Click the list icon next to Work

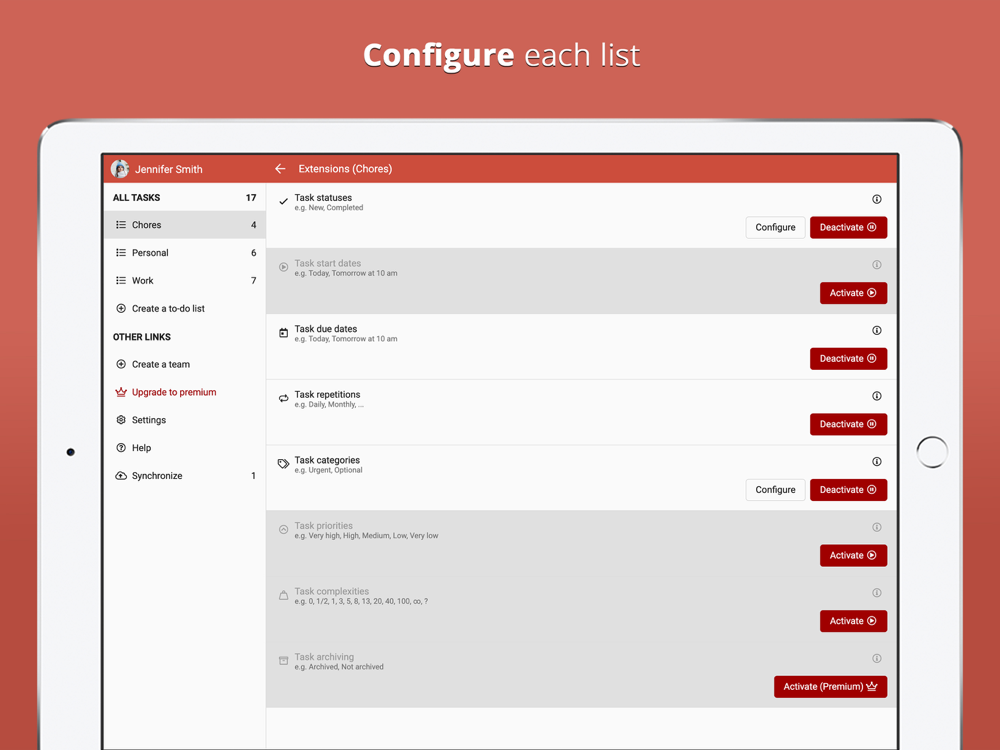121,281
